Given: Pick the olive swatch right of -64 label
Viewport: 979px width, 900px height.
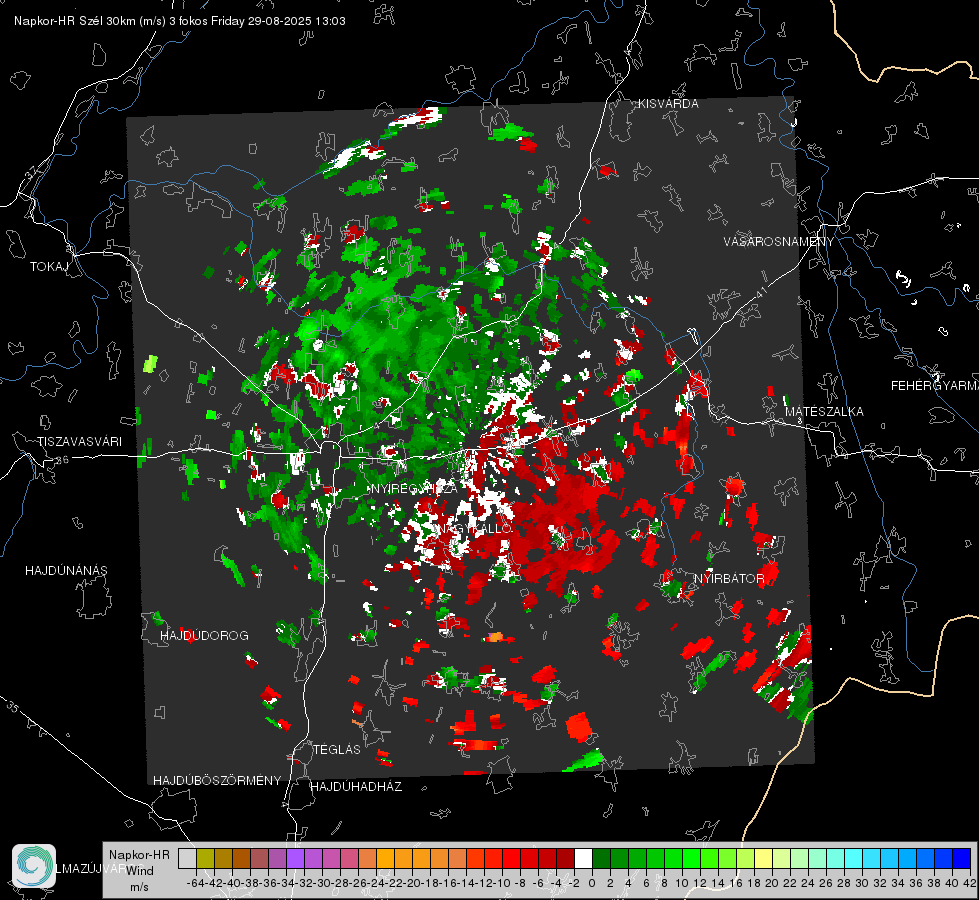Looking at the screenshot, I should click(x=205, y=858).
